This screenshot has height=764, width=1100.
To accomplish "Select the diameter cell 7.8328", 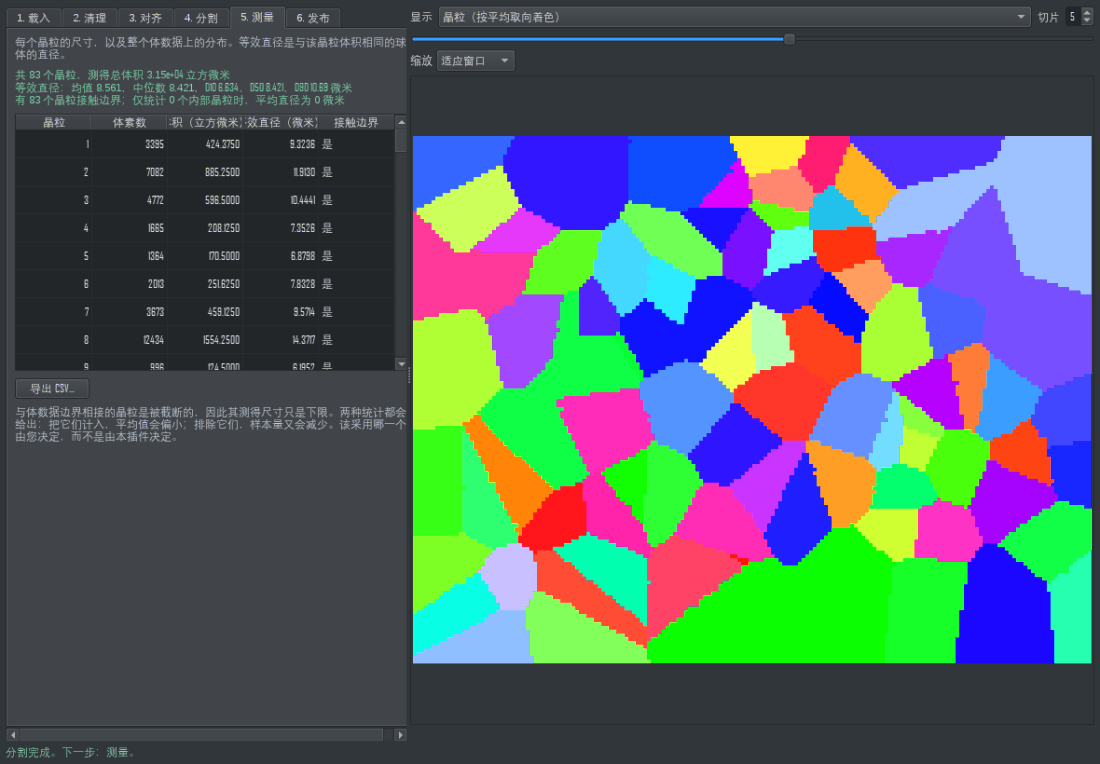I will click(x=281, y=284).
